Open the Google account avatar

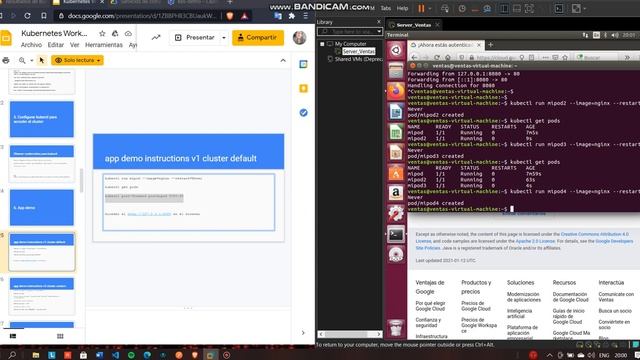[300, 38]
